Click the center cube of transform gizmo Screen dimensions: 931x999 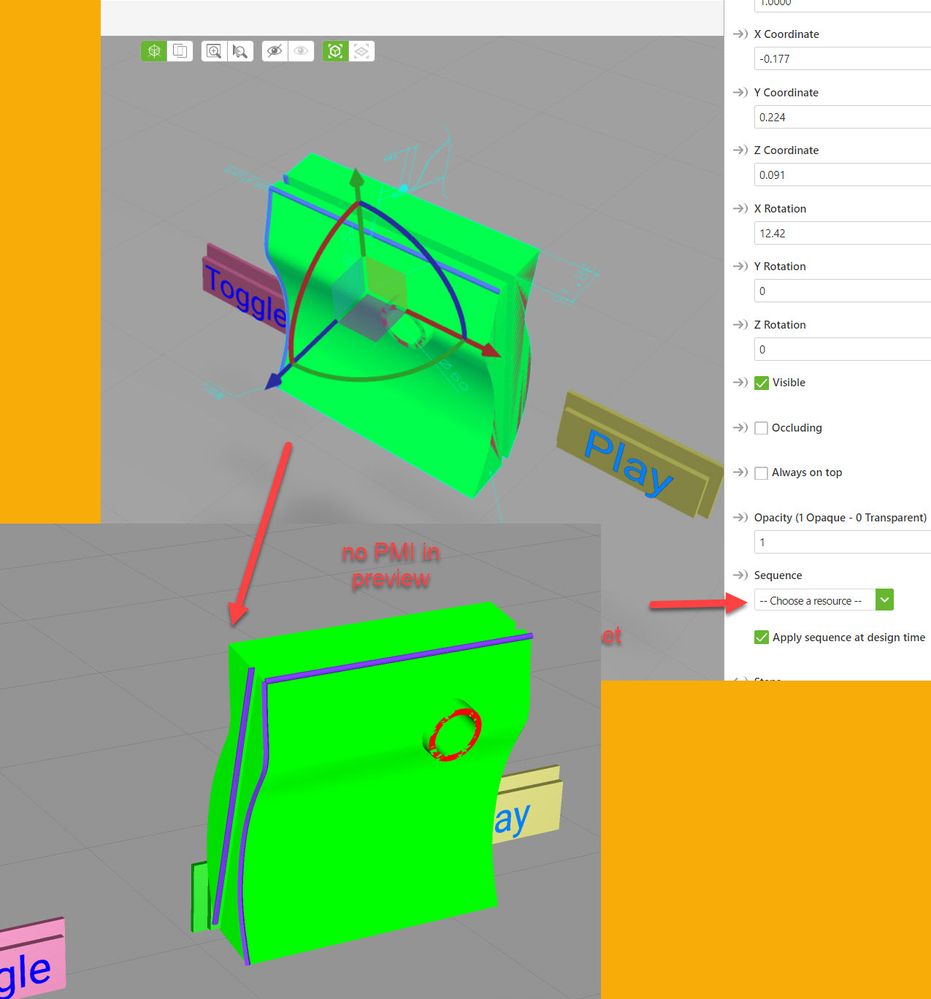(368, 299)
